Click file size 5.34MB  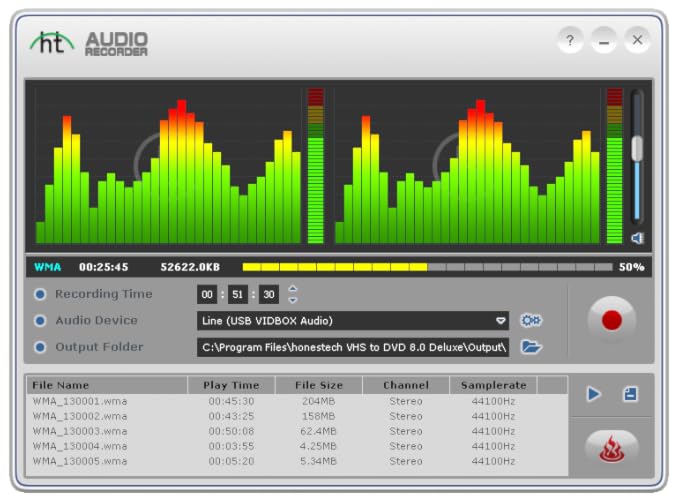[x=318, y=461]
